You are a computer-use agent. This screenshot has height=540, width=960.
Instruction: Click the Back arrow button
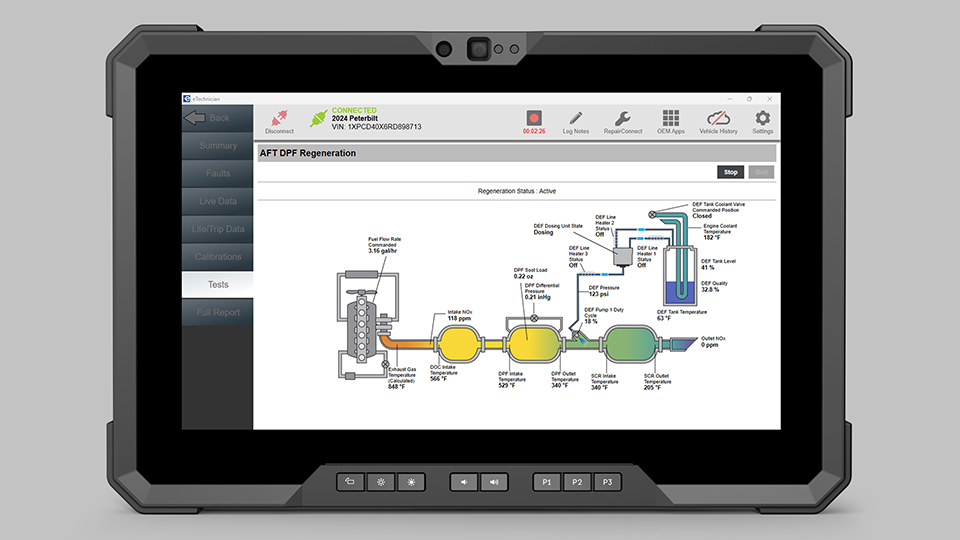217,118
